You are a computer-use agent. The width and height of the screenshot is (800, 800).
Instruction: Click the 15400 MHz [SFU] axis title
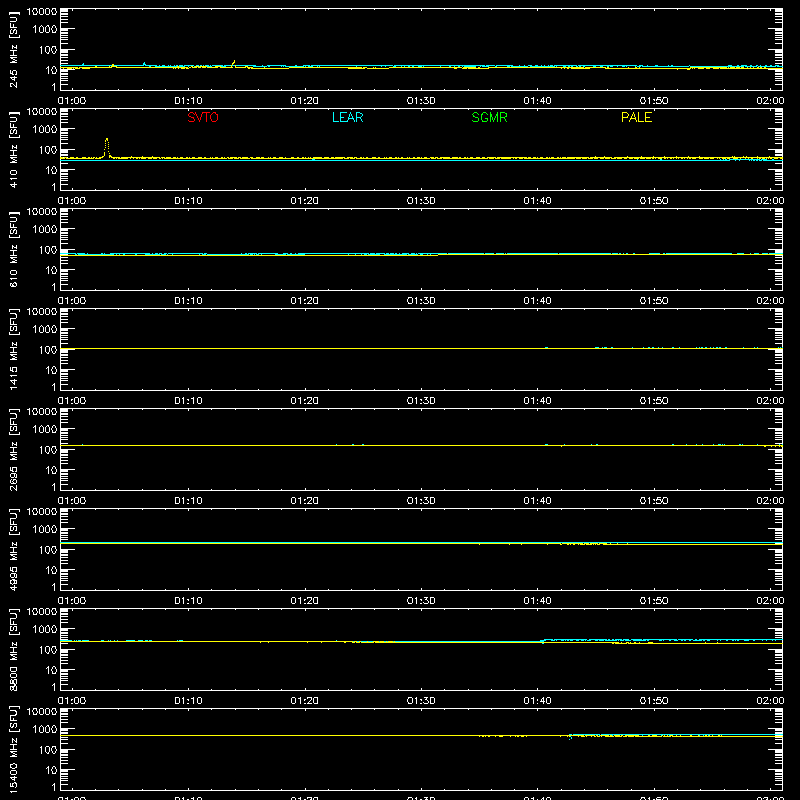coord(14,749)
